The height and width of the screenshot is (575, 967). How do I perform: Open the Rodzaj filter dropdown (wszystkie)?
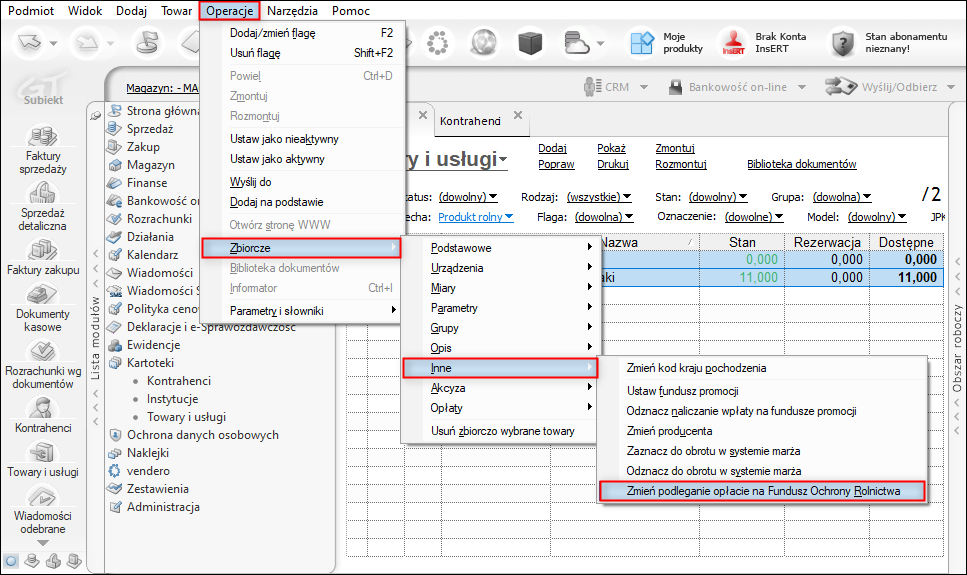[599, 197]
